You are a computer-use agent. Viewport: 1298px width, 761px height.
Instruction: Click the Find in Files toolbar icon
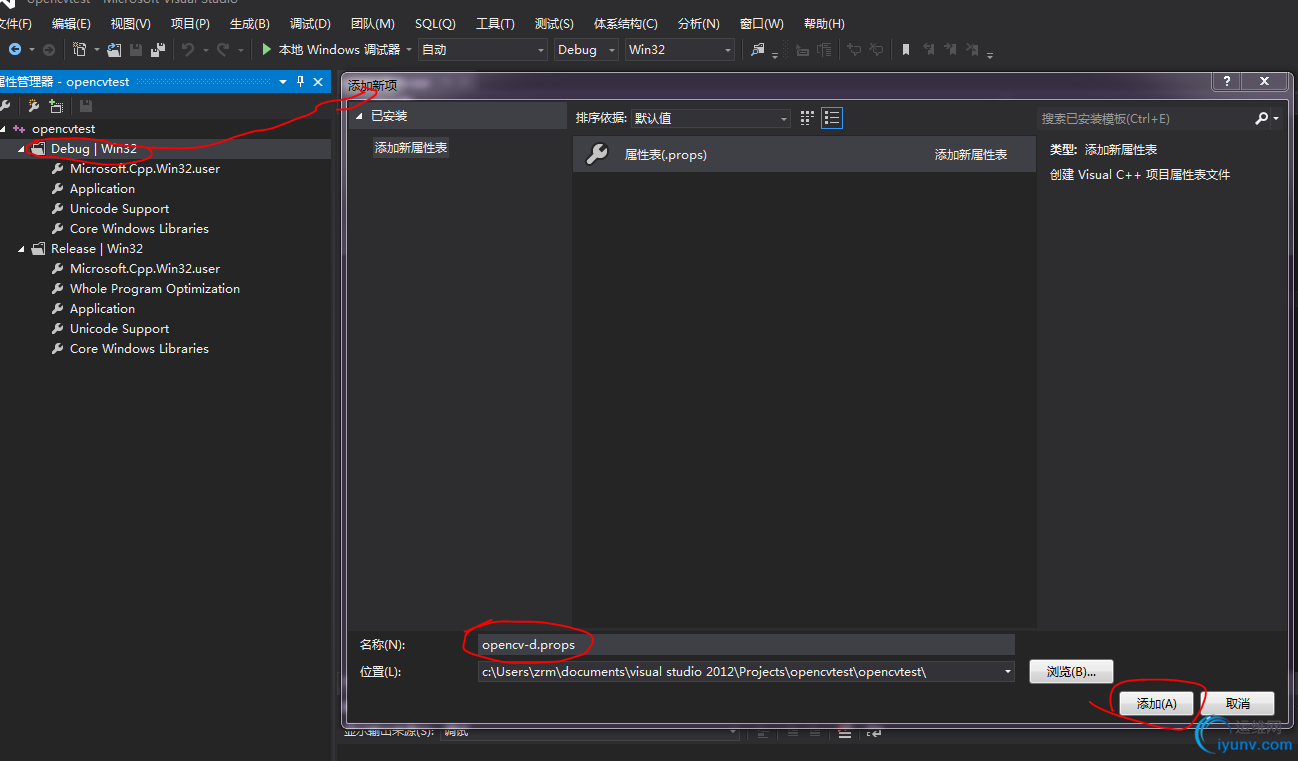click(x=758, y=49)
